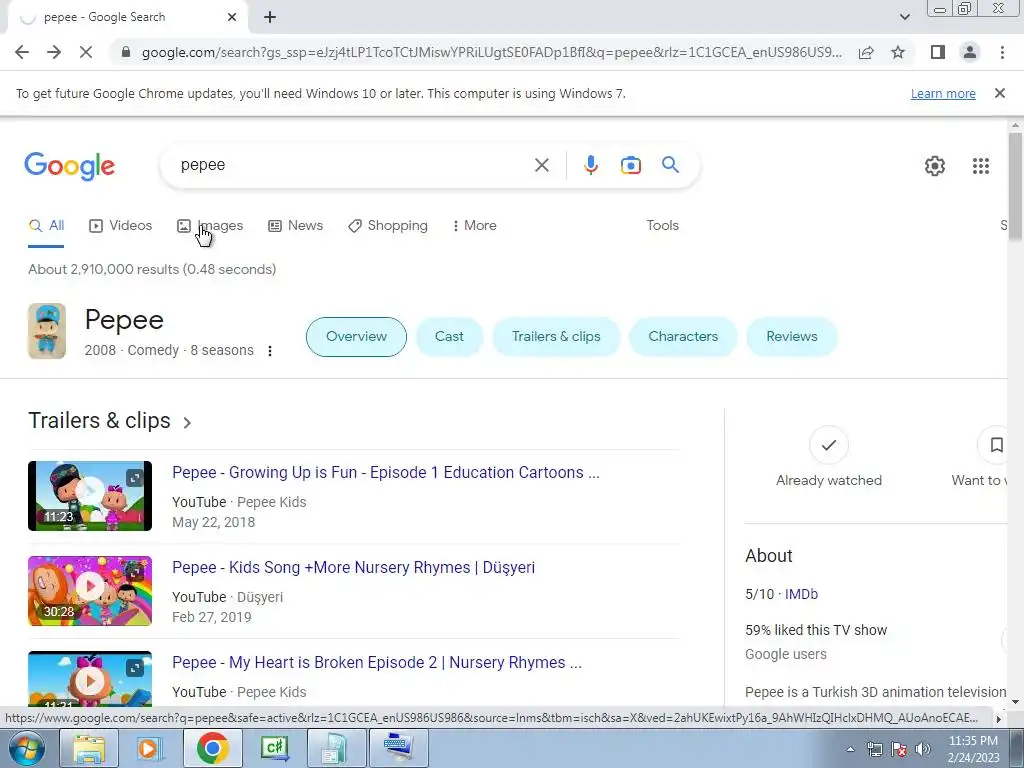Open Pepee My Heart is Broken link

377,663
